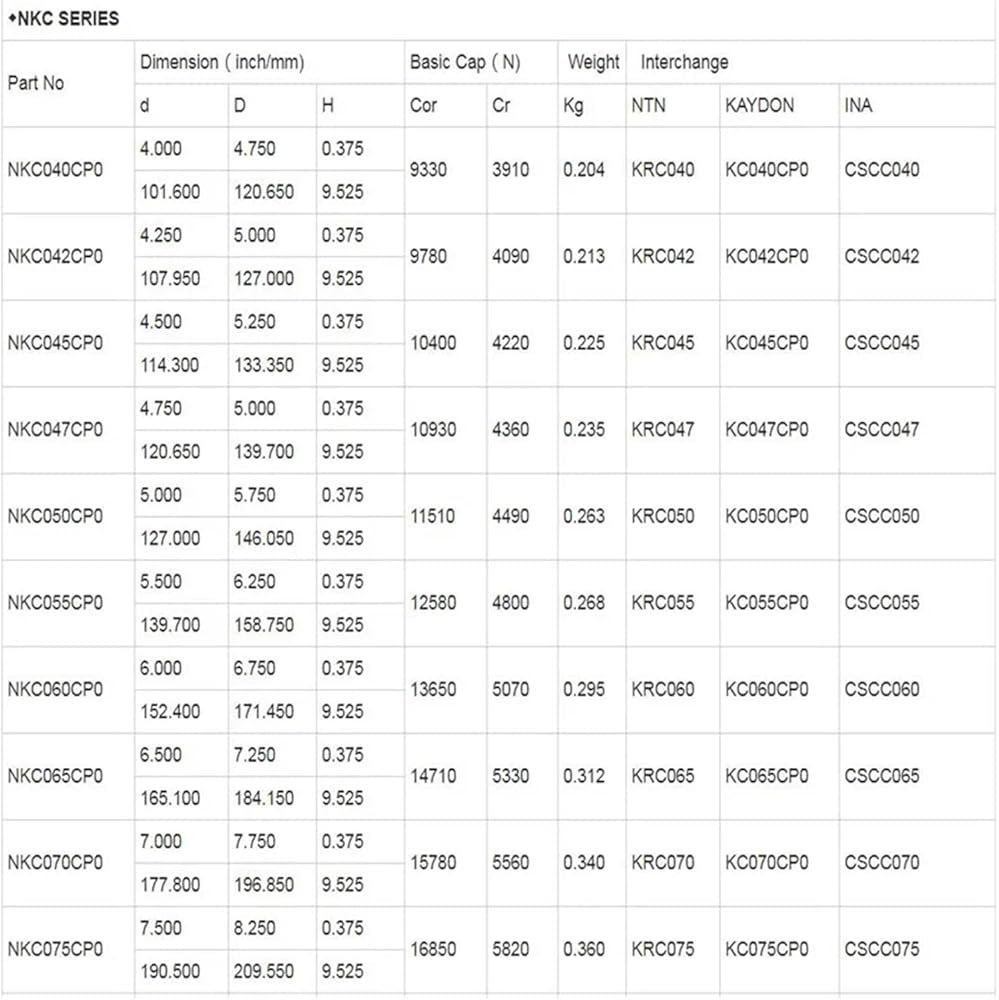Click the KAYDON subheader
This screenshot has height=1000, width=999.
(x=759, y=105)
